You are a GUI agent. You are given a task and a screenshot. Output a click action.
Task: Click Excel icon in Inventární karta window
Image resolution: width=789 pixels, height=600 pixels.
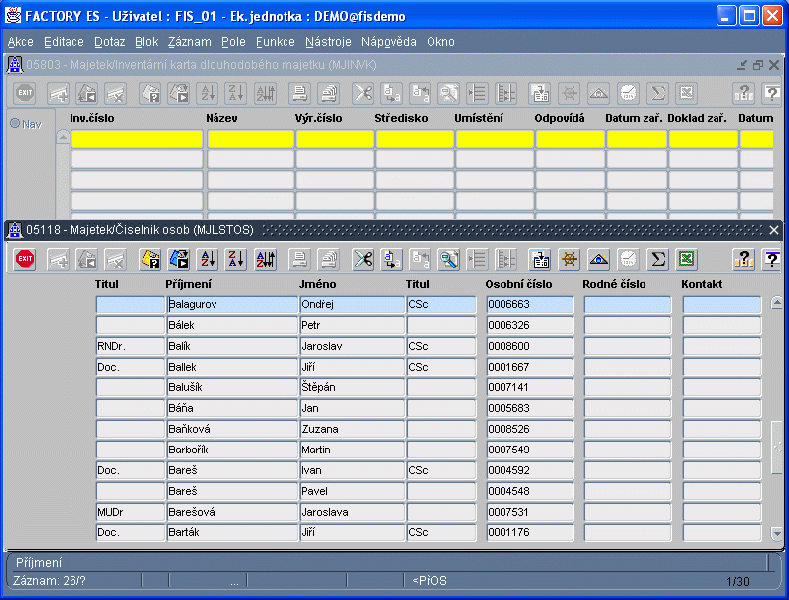(687, 93)
